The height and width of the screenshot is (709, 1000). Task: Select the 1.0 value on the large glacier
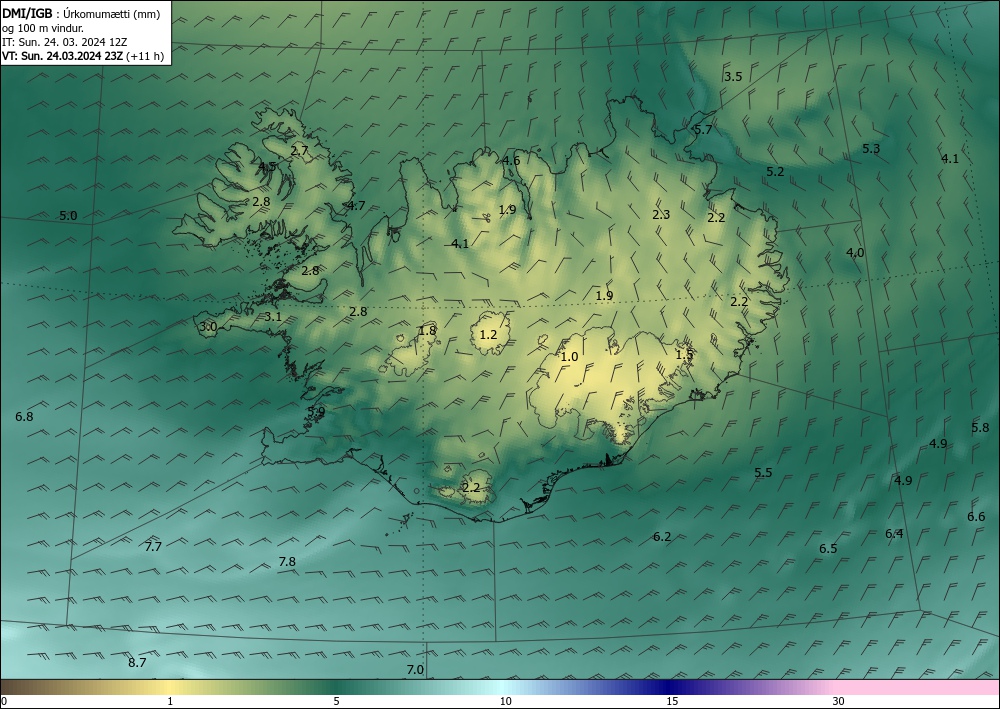(x=569, y=357)
